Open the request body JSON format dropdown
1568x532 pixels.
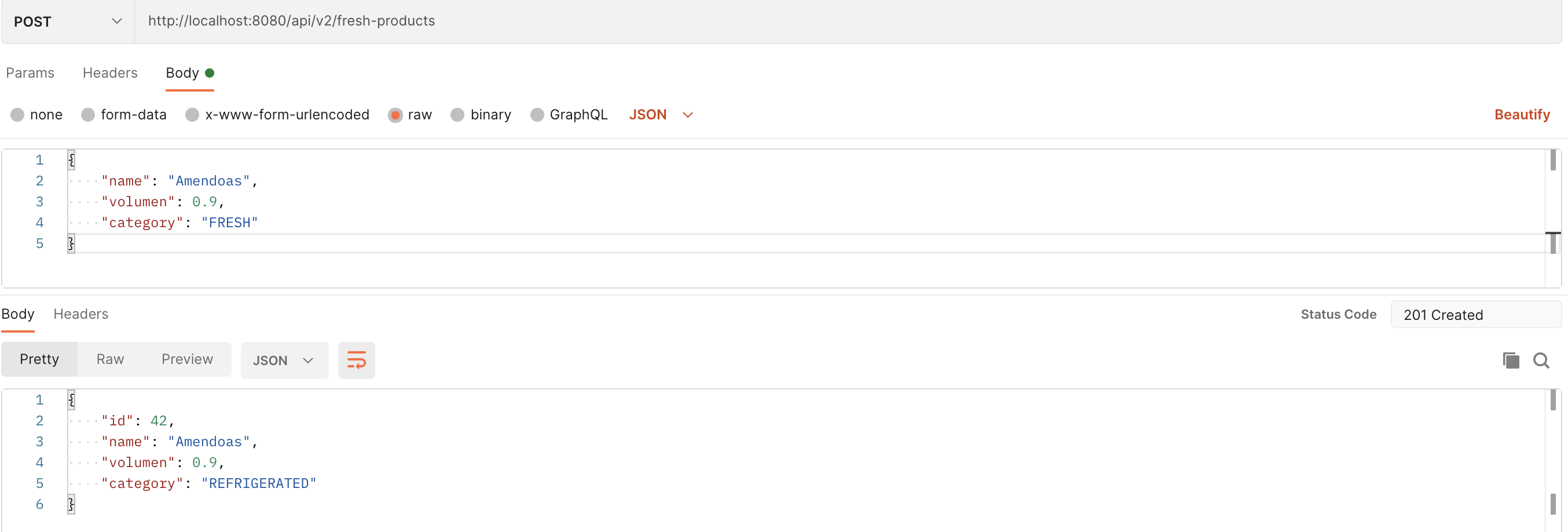(661, 115)
